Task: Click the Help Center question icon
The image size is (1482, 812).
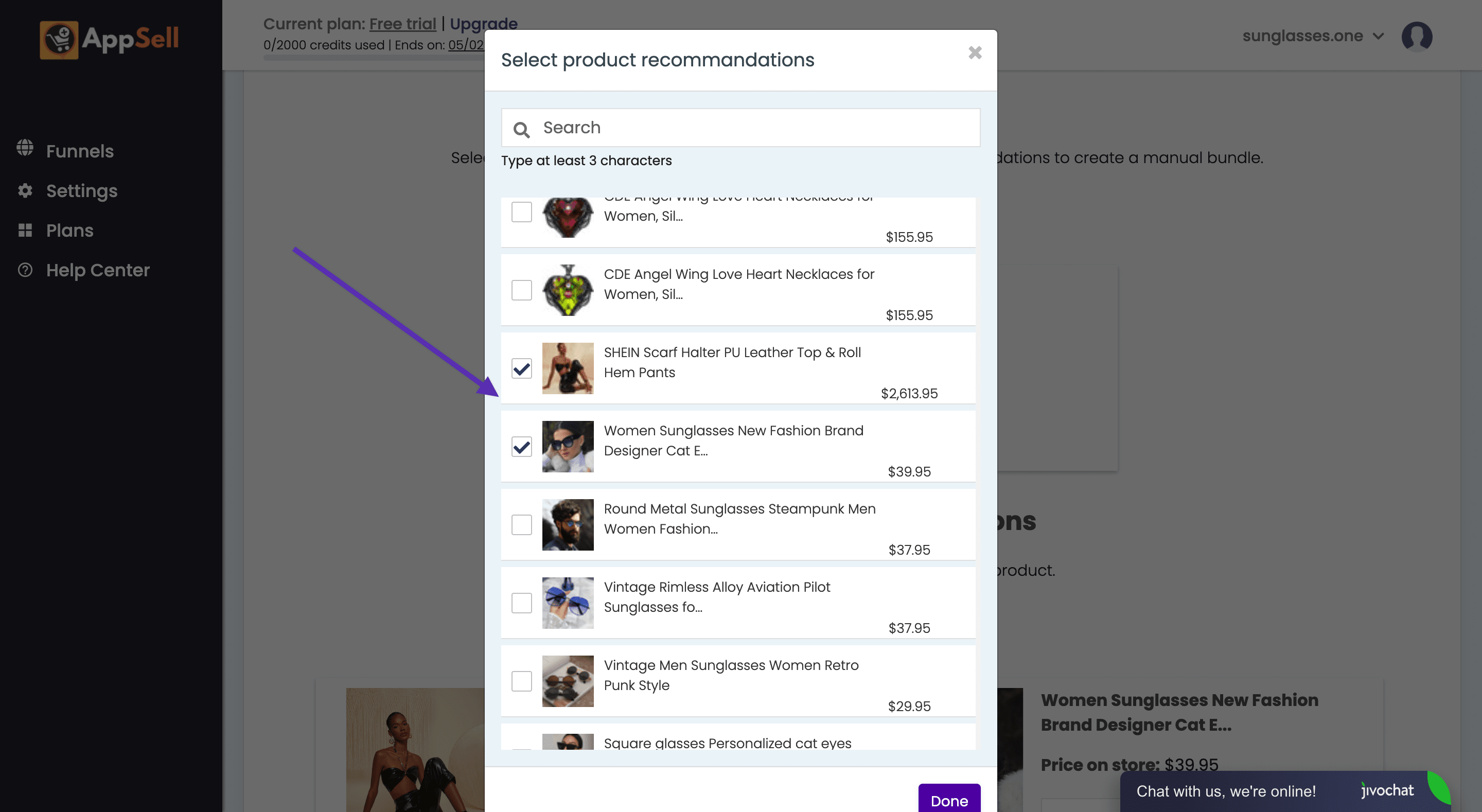Action: [25, 270]
